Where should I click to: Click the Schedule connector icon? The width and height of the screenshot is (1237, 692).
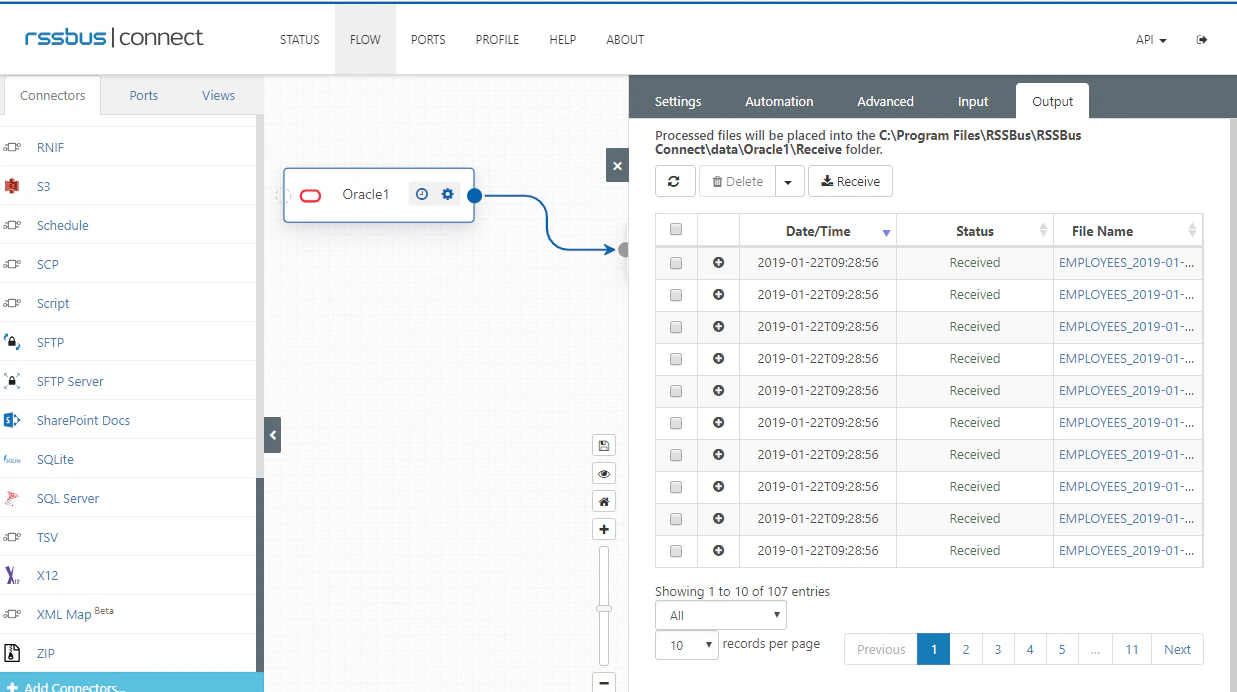(x=12, y=225)
